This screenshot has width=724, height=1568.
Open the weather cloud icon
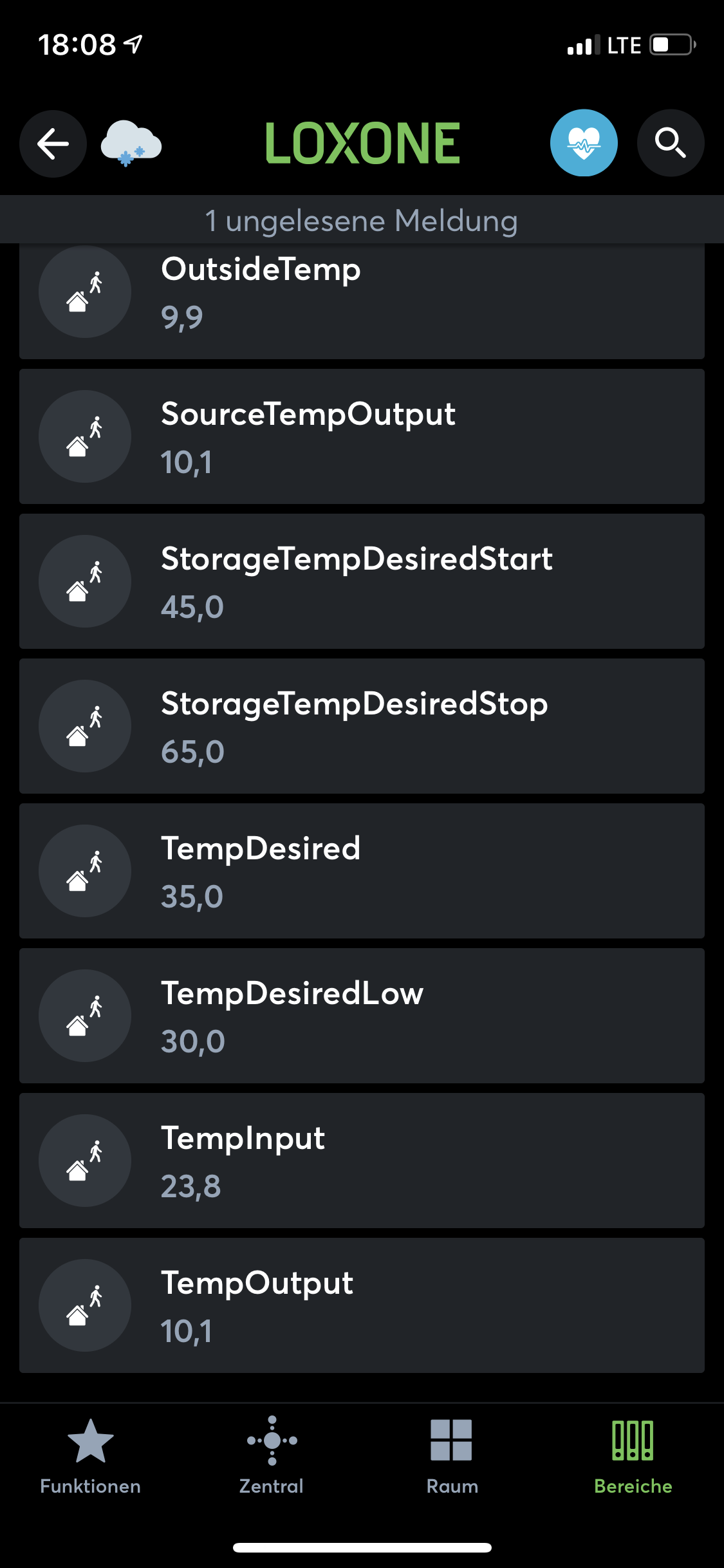click(131, 143)
